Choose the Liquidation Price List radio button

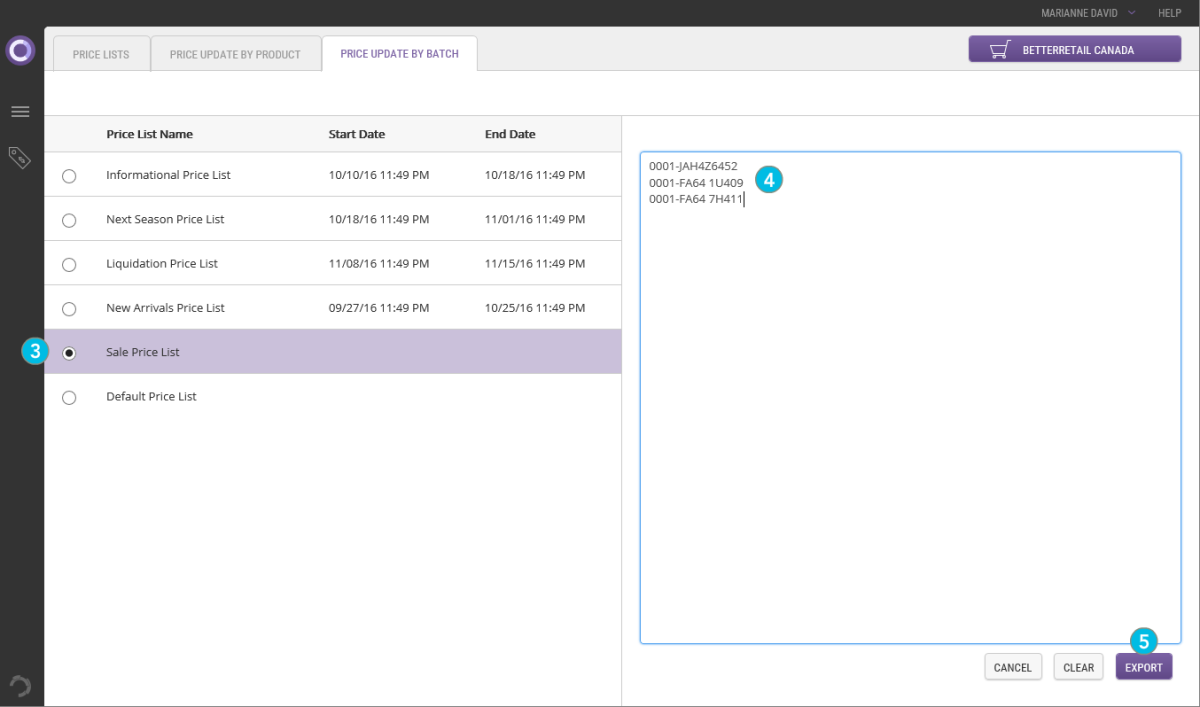[x=69, y=265]
